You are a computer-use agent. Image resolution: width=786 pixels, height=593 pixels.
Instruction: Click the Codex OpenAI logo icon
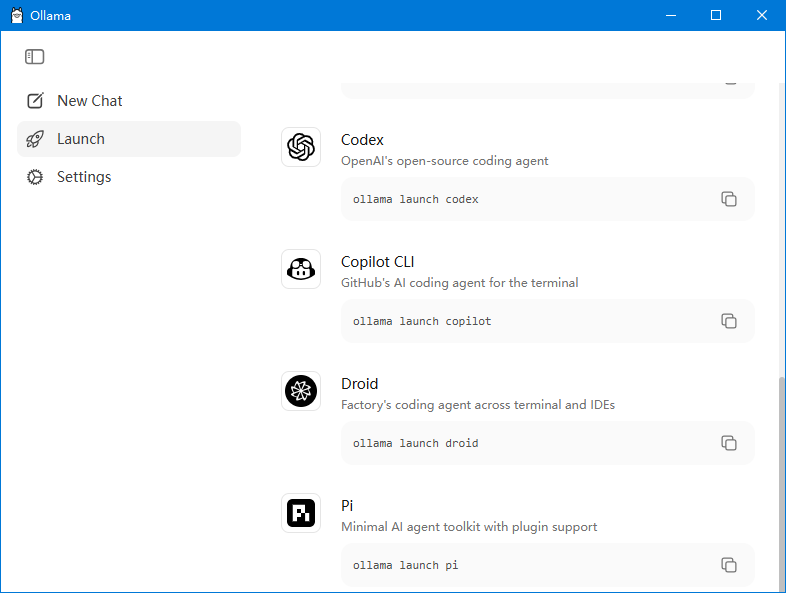click(x=301, y=147)
